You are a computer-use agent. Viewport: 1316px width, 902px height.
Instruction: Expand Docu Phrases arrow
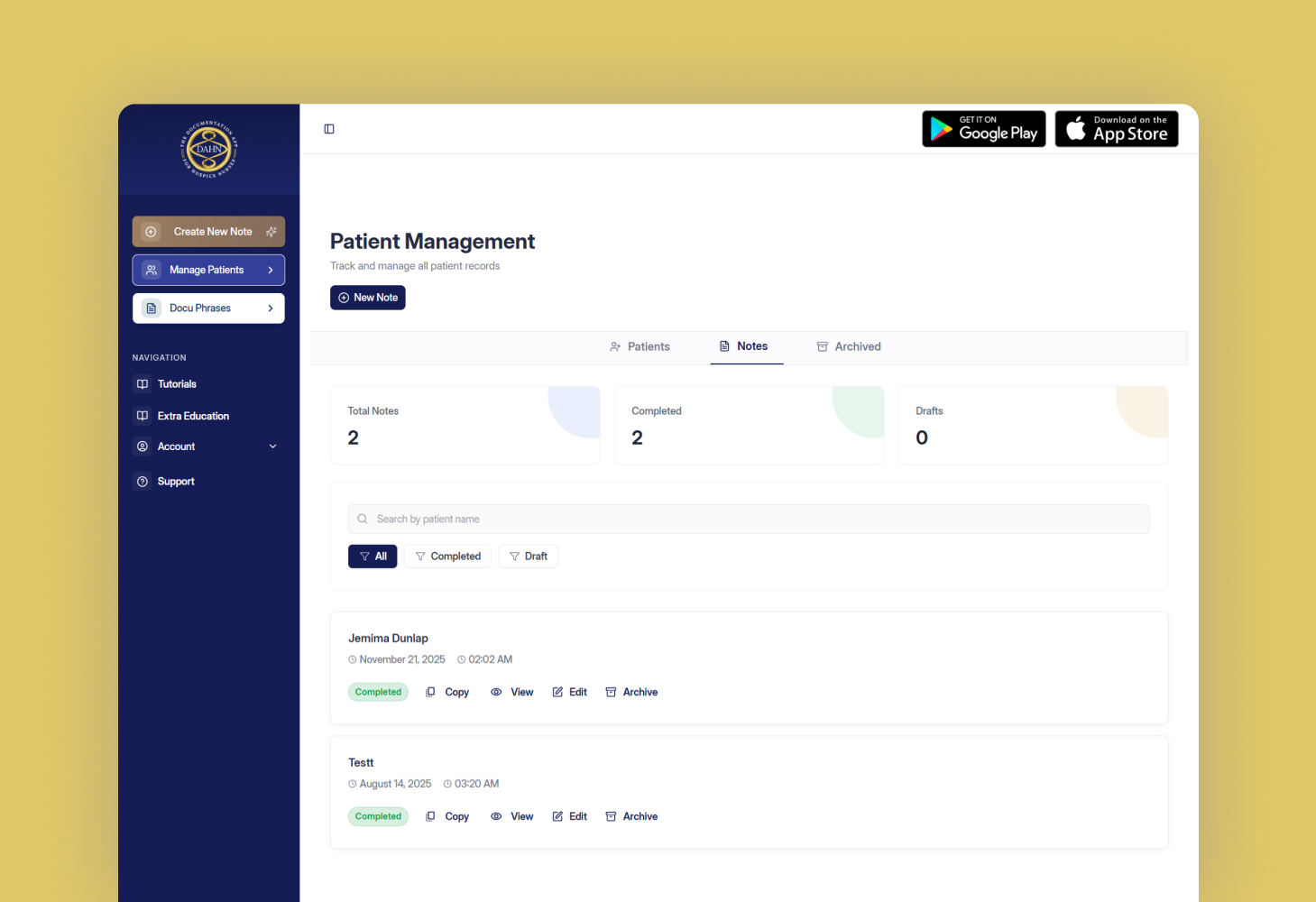pos(271,308)
